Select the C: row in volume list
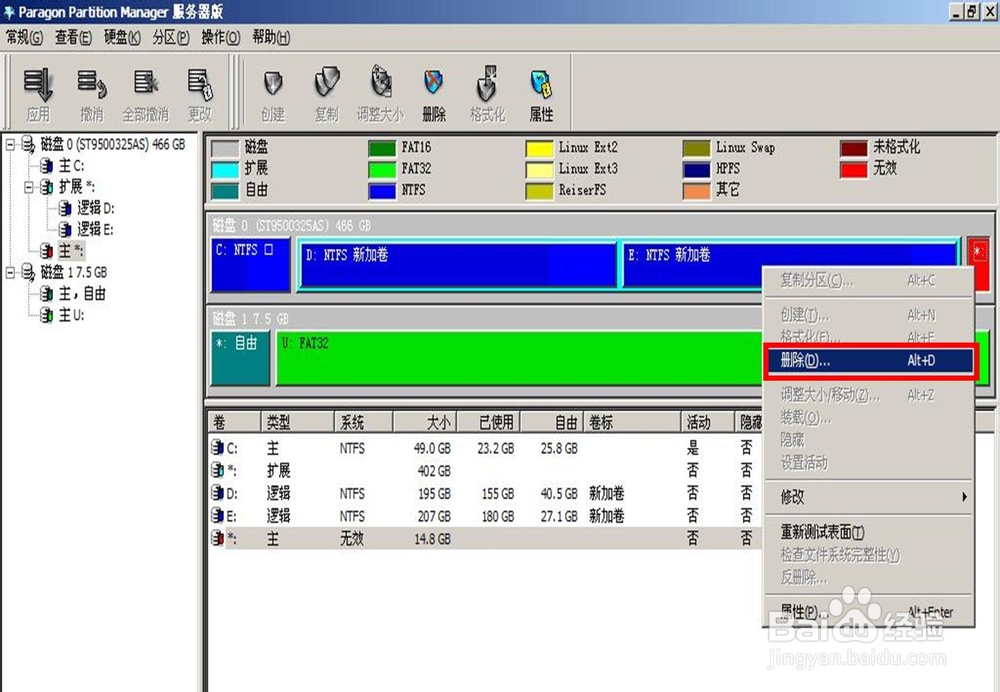Screen dimensions: 1000x692 point(486,448)
